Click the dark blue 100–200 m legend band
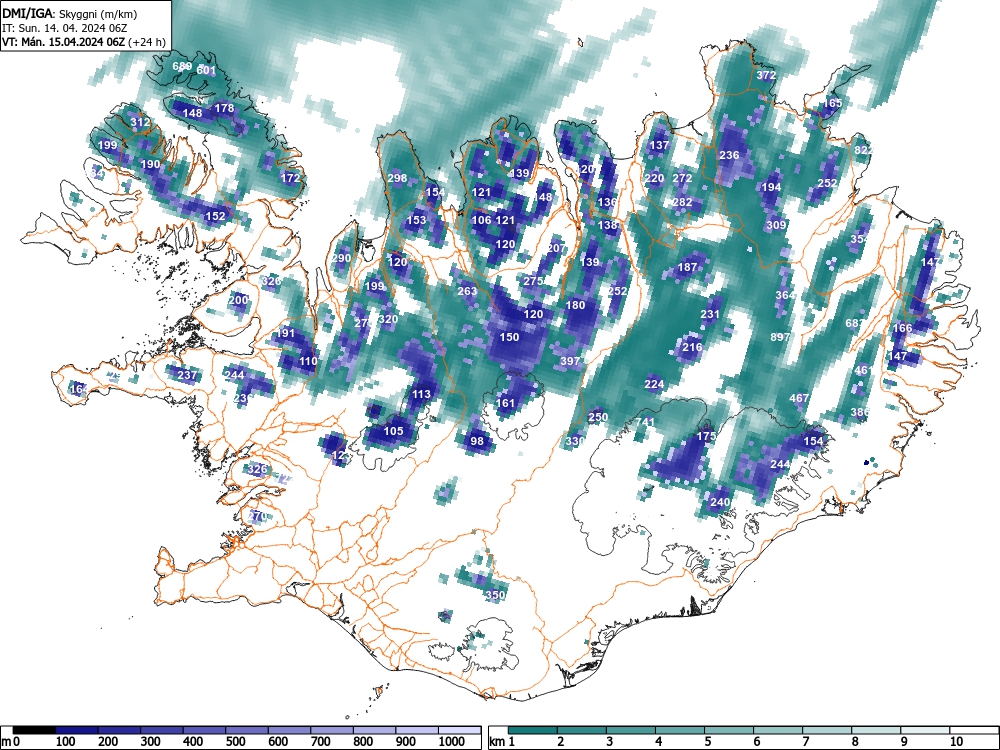This screenshot has height=750, width=1000. (77, 730)
